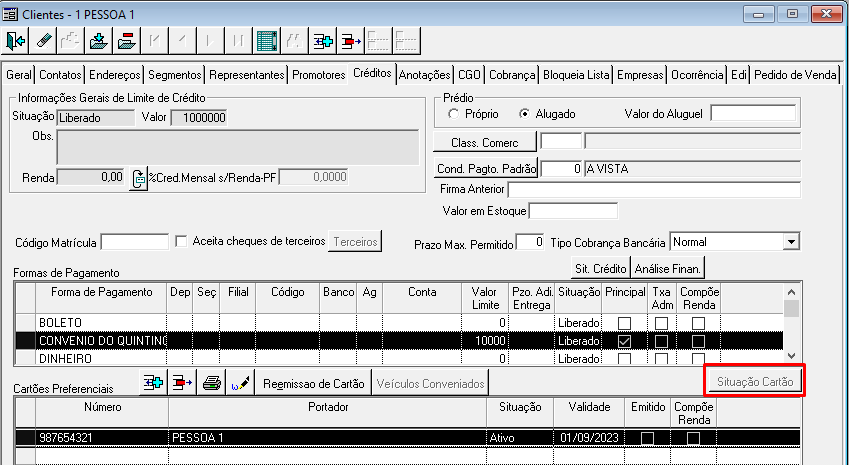Click top toolbar insert row plus icon
The image size is (849, 465).
click(x=323, y=41)
